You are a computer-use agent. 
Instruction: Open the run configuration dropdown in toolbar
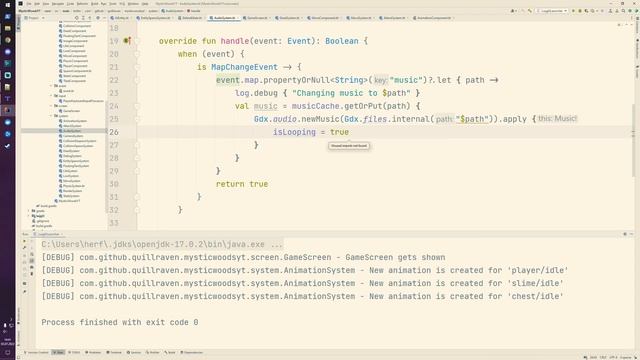(552, 11)
